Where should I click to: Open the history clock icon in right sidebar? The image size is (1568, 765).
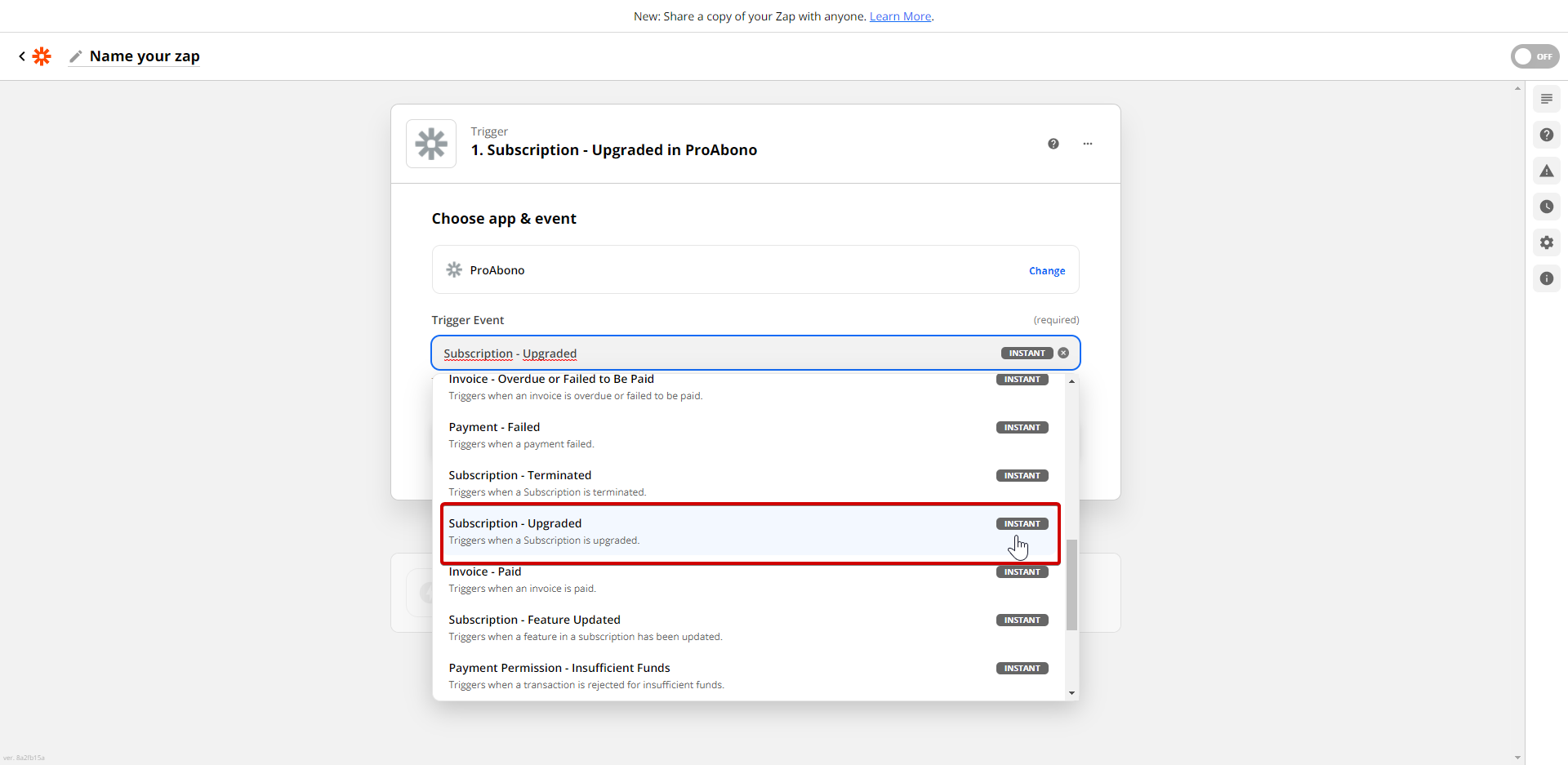(1547, 207)
